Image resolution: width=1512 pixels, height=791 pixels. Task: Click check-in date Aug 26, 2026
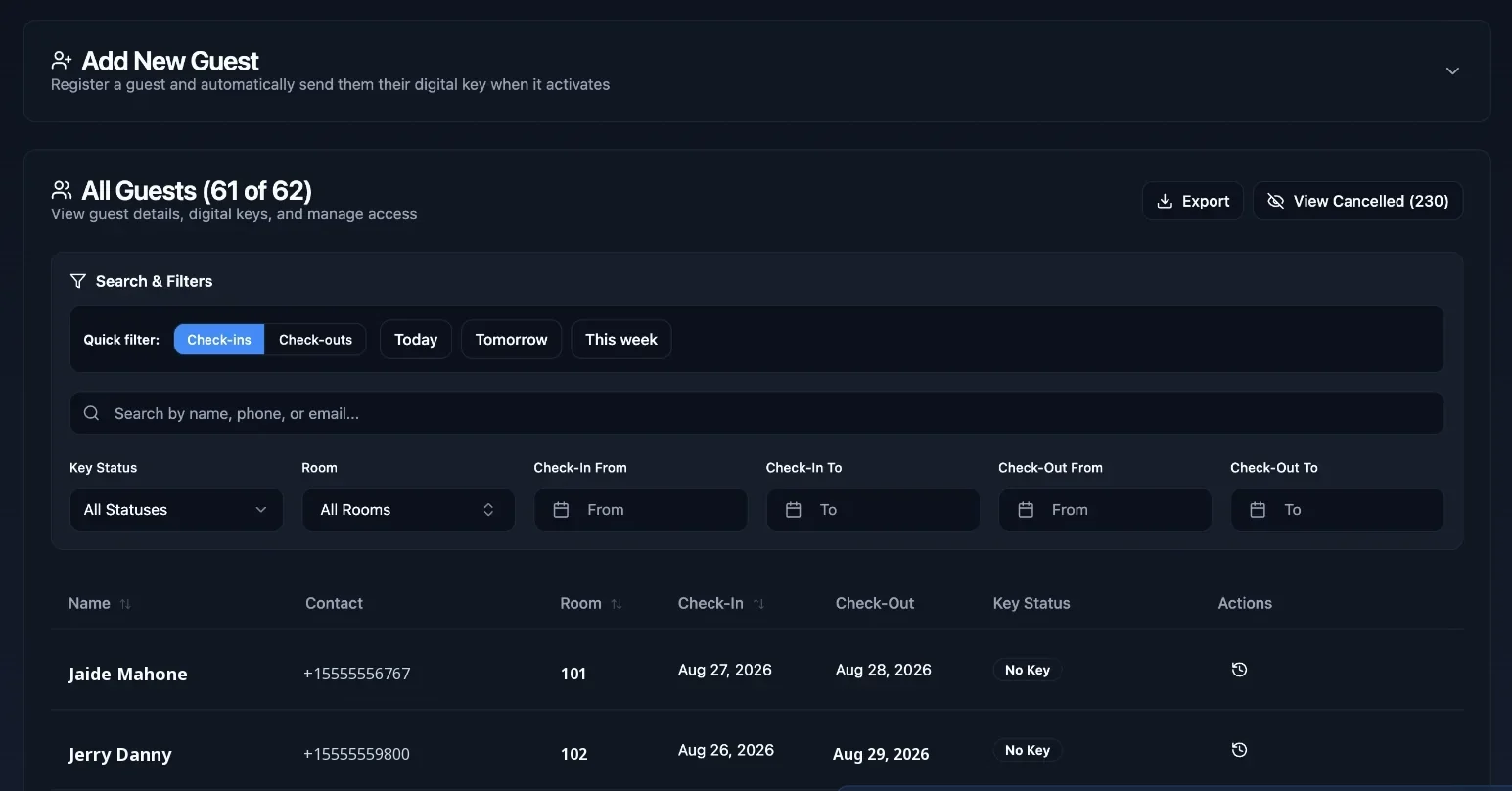point(726,750)
